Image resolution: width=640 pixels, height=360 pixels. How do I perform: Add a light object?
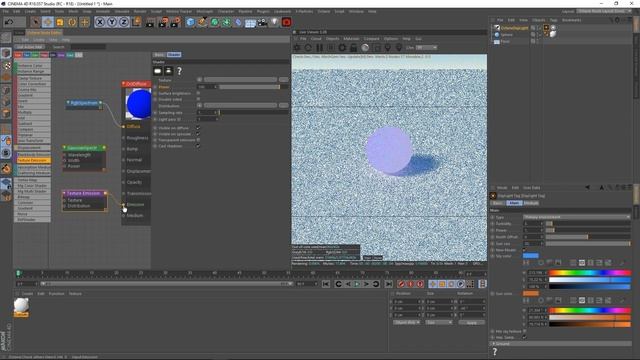[274, 22]
